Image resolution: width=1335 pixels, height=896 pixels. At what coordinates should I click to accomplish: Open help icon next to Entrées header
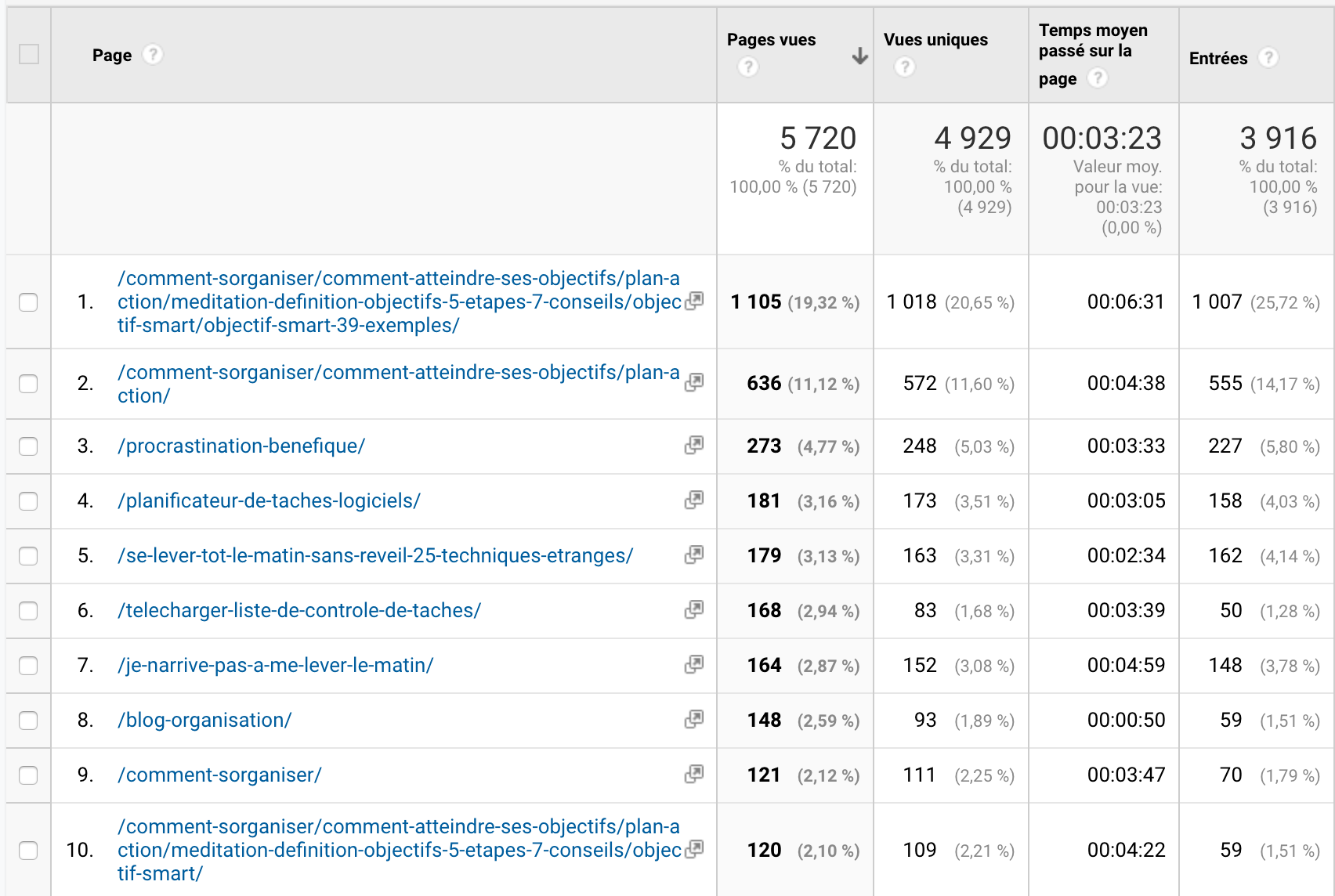(x=1268, y=58)
